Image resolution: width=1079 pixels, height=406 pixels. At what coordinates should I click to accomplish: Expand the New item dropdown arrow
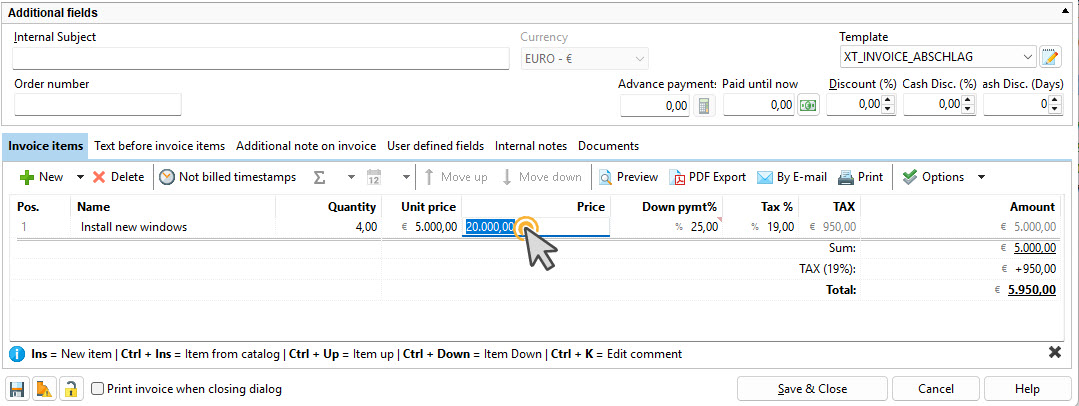coord(80,177)
